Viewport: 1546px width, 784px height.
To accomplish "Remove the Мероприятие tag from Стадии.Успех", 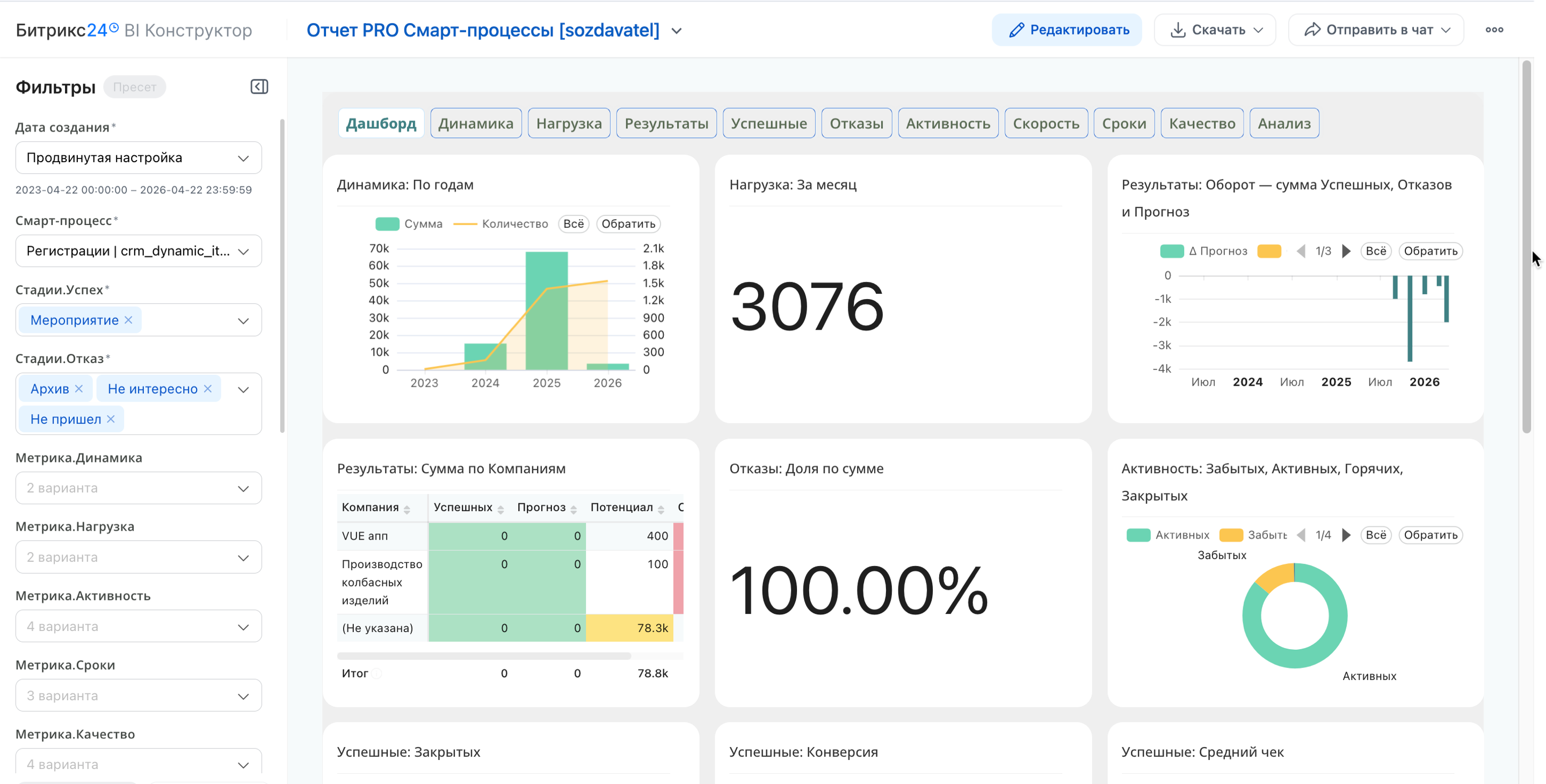I will click(128, 320).
